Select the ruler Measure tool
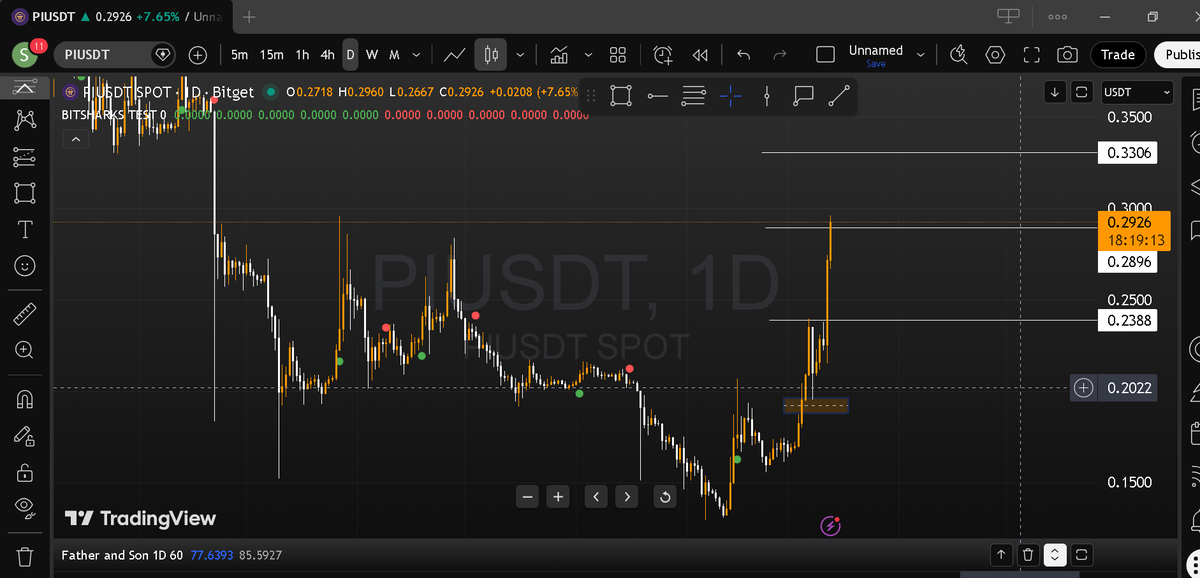Screen dimensions: 1200x578 25,314
